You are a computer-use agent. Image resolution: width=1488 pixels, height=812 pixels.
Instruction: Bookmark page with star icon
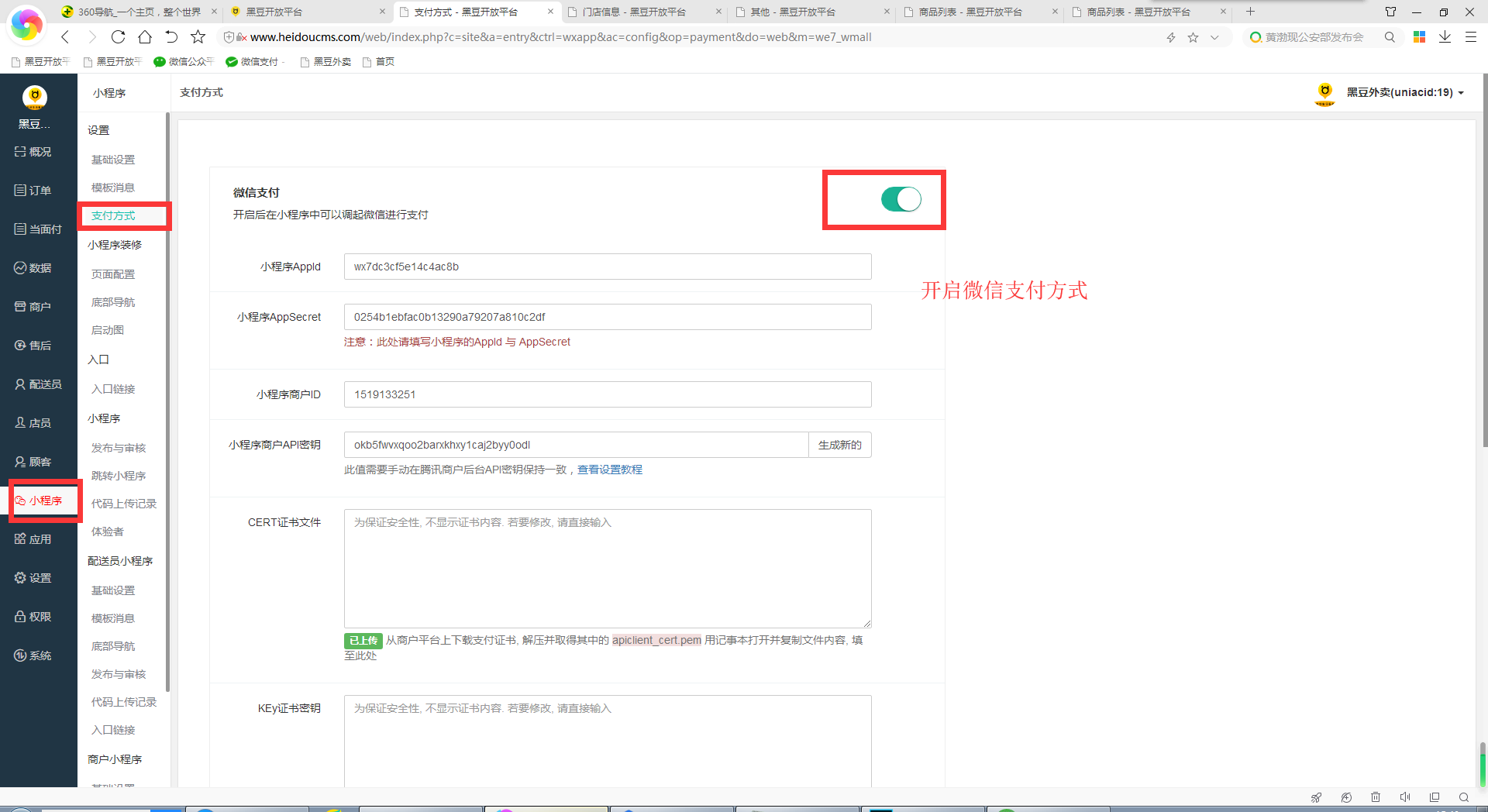[198, 36]
